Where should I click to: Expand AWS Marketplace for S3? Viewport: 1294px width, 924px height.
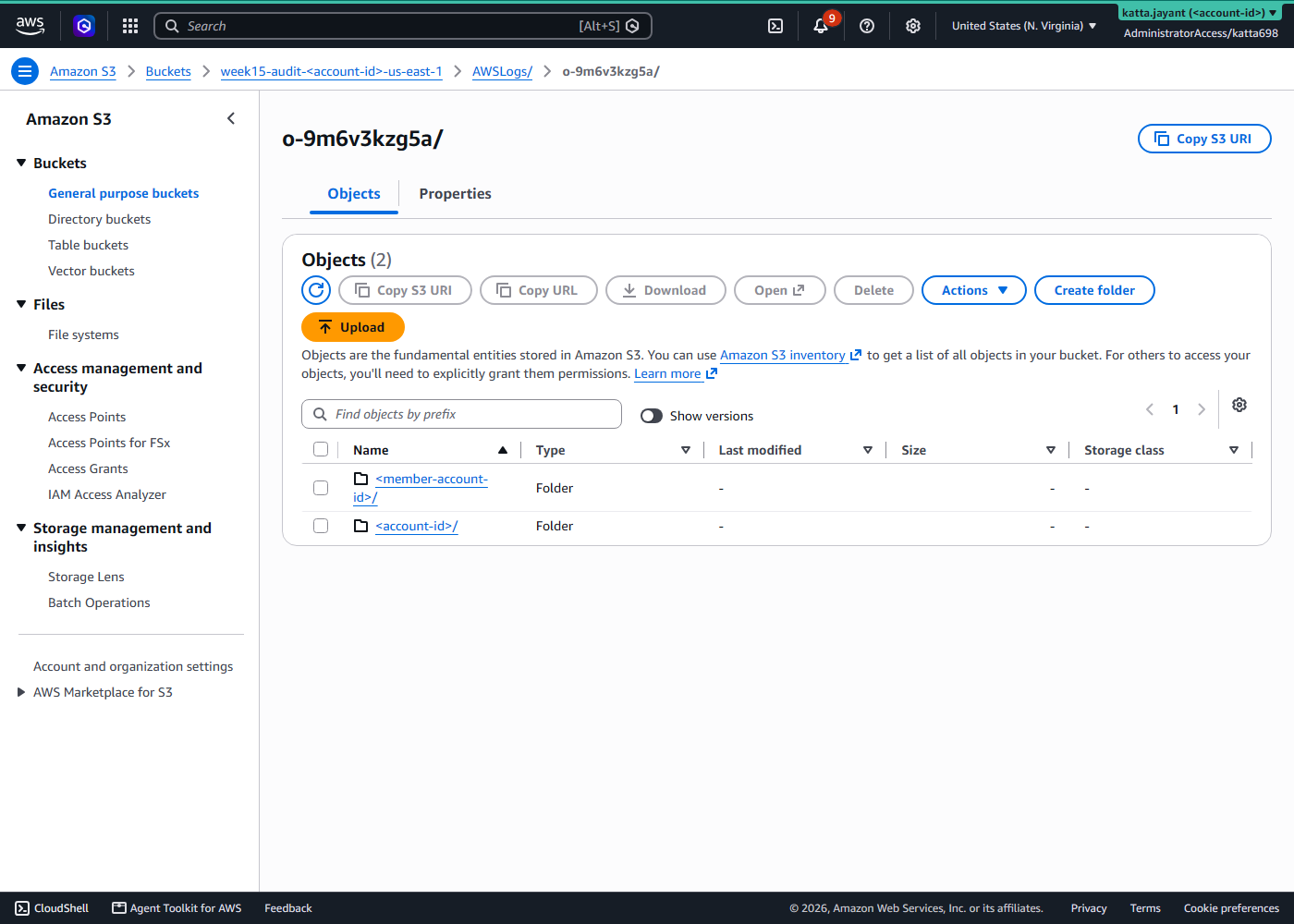click(21, 692)
